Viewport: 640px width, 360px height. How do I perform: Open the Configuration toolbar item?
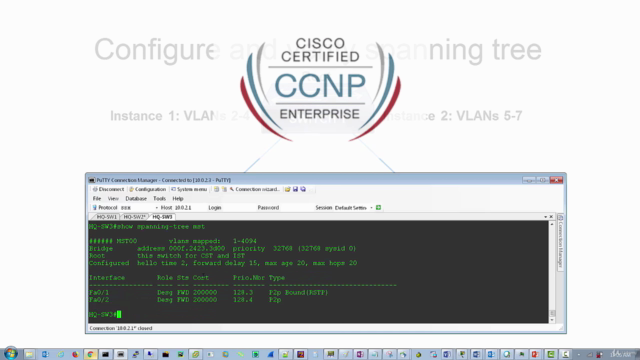point(147,189)
